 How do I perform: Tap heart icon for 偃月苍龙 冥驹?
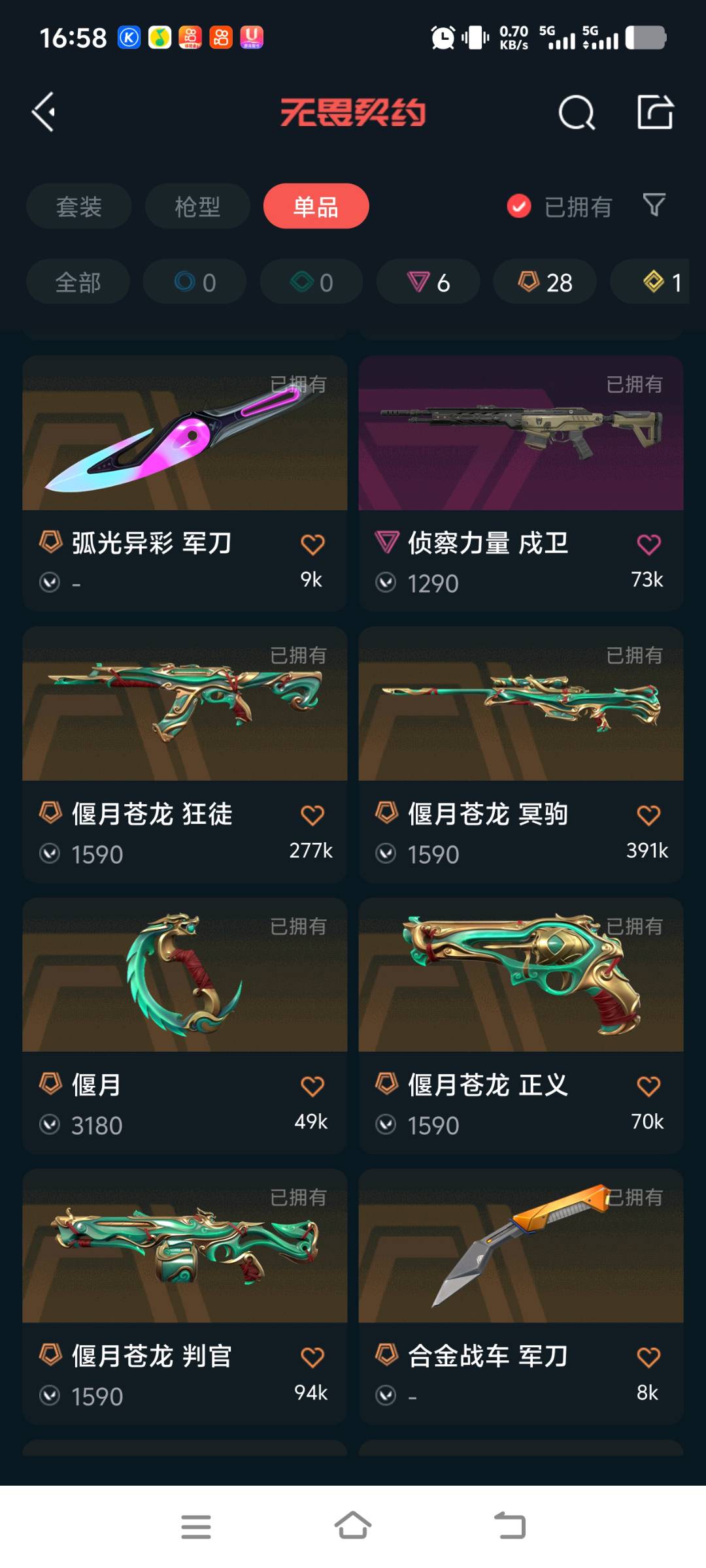coord(648,815)
